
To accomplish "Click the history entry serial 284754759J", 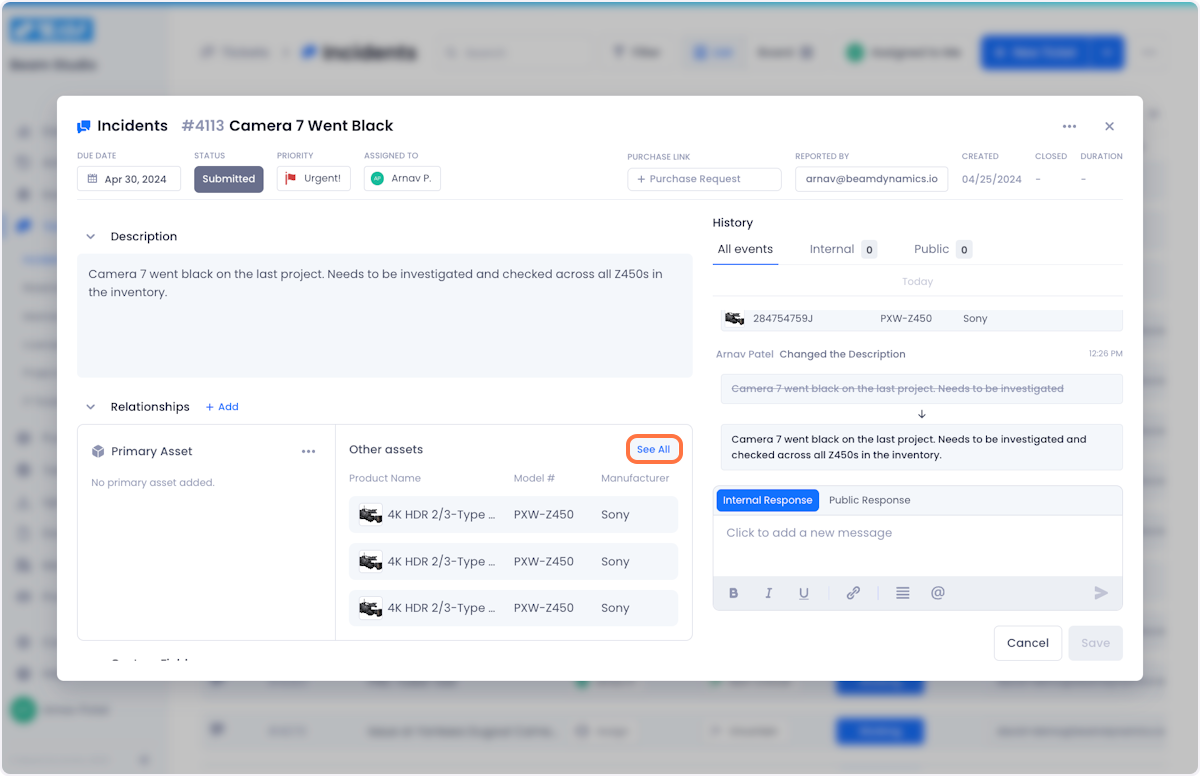I will click(783, 319).
